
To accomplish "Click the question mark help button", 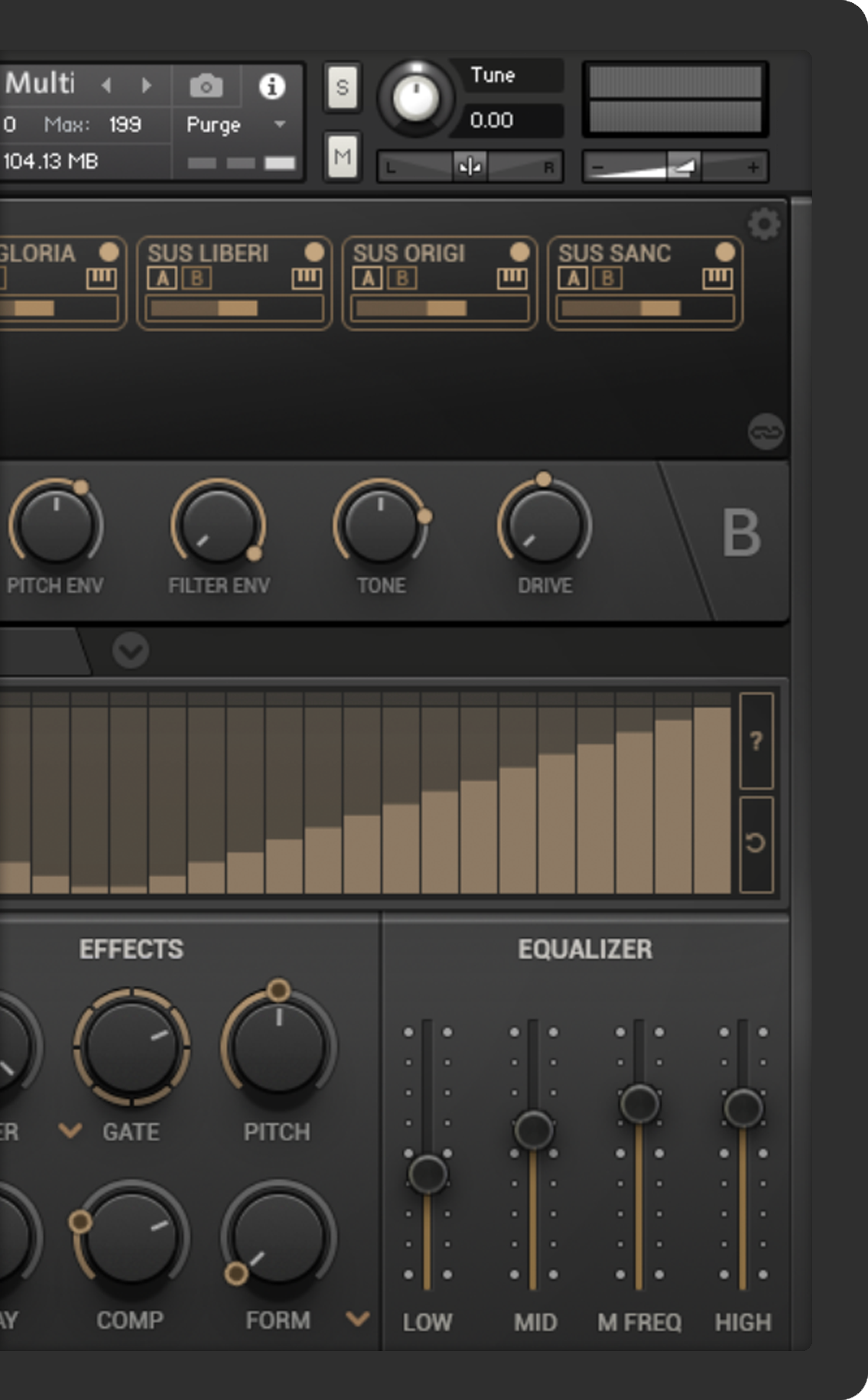I will point(756,741).
